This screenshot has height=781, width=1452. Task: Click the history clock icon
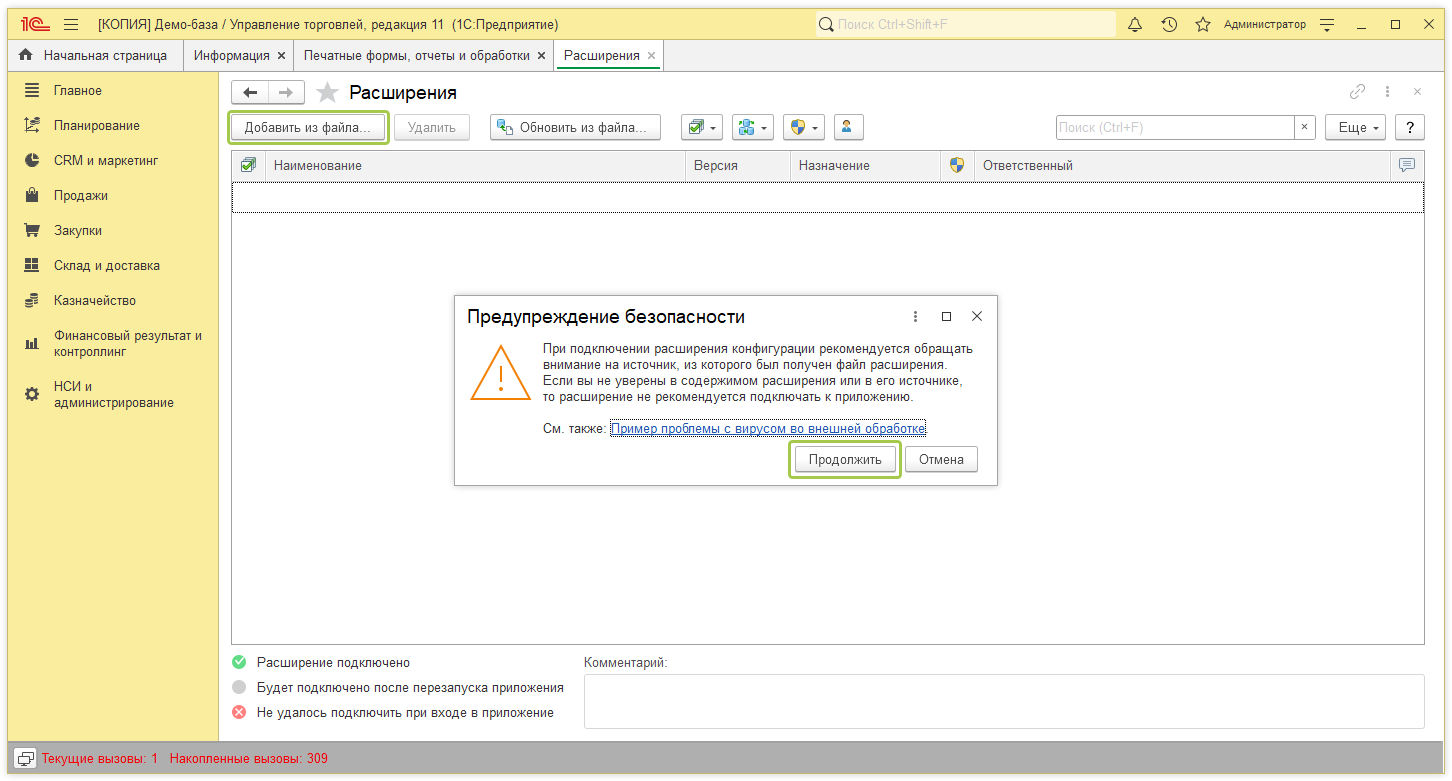(x=1169, y=25)
